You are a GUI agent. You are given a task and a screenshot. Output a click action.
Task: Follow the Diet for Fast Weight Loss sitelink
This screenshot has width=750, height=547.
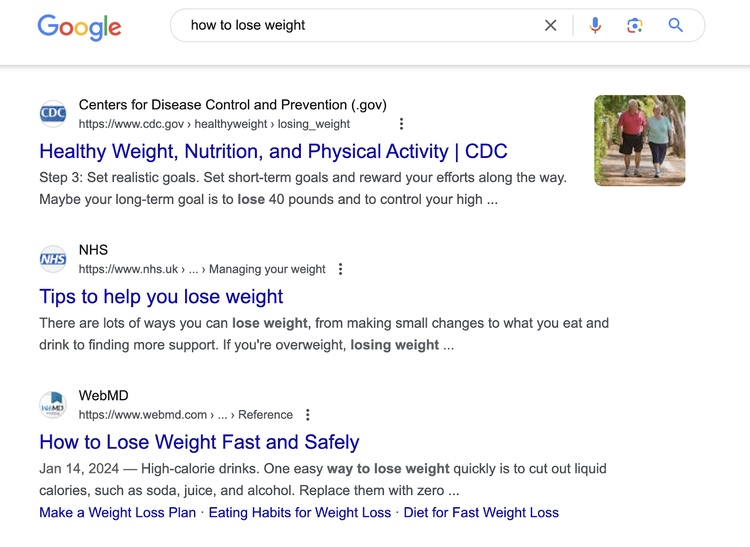(x=481, y=513)
